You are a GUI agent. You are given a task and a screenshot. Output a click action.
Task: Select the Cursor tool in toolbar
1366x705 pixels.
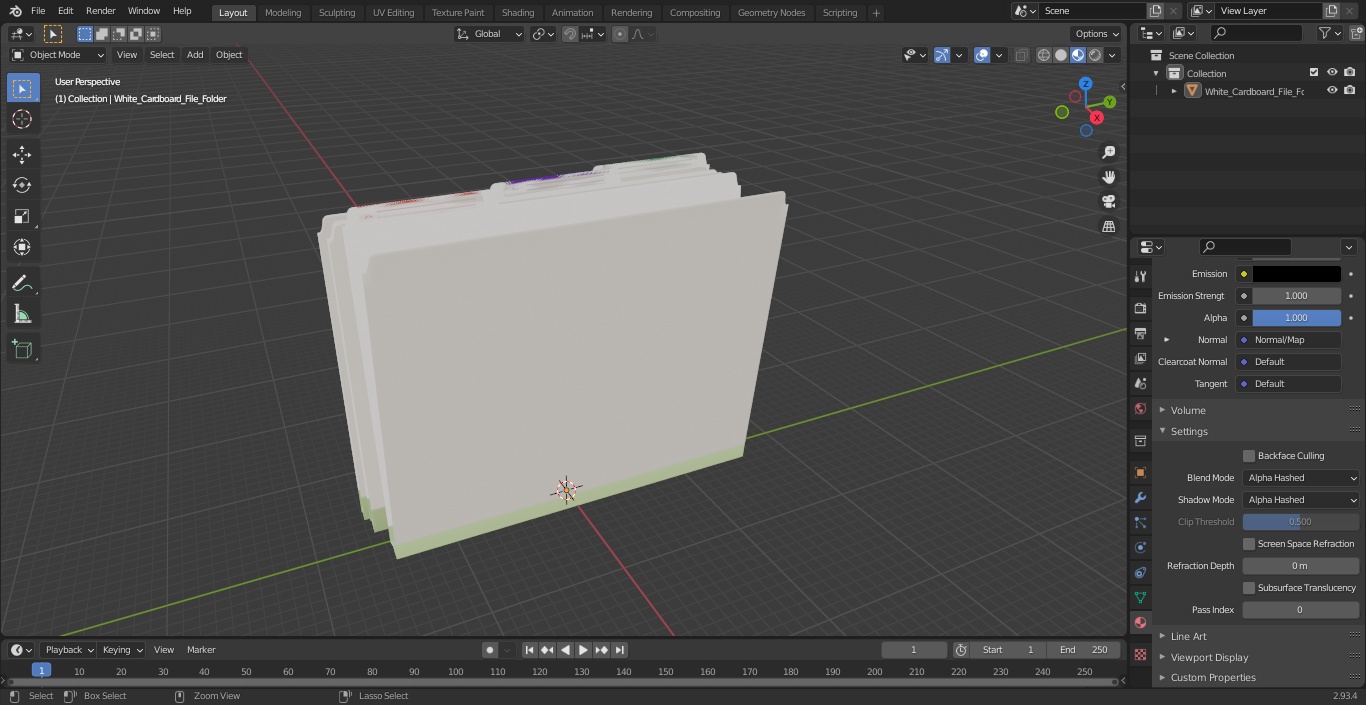click(x=22, y=119)
